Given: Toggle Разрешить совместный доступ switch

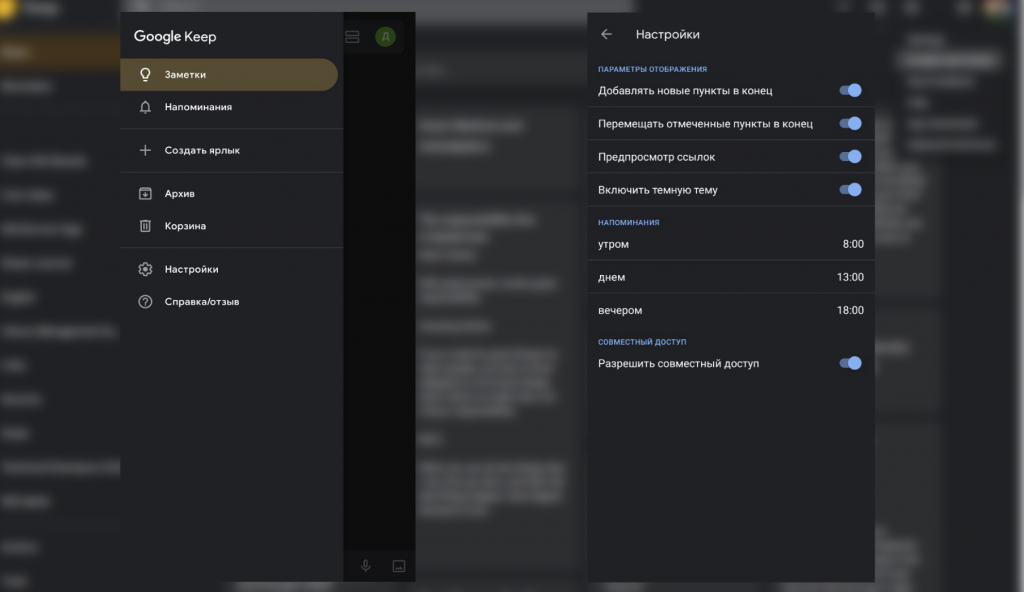Looking at the screenshot, I should coord(850,363).
